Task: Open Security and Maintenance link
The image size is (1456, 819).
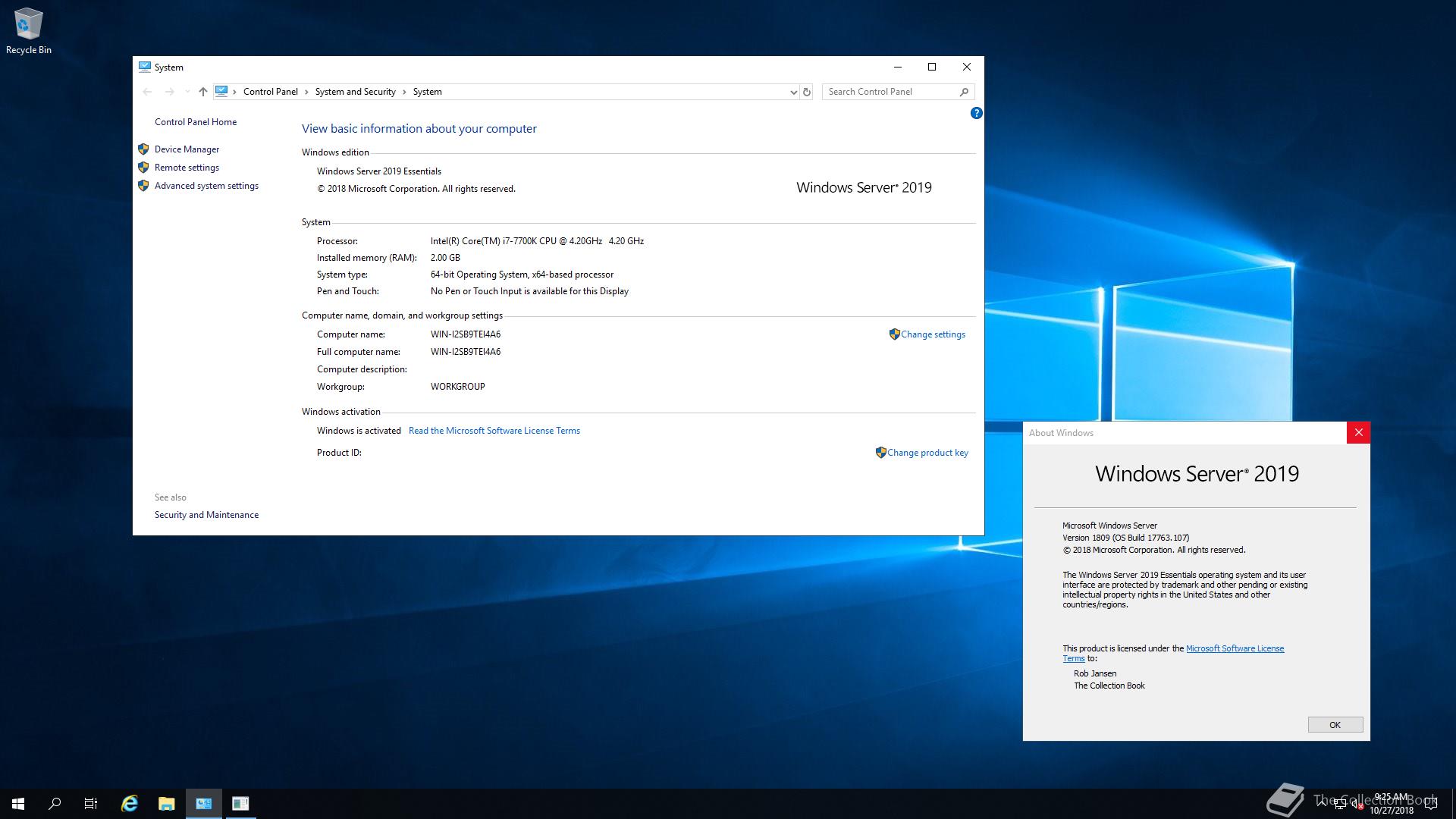Action: [x=206, y=515]
